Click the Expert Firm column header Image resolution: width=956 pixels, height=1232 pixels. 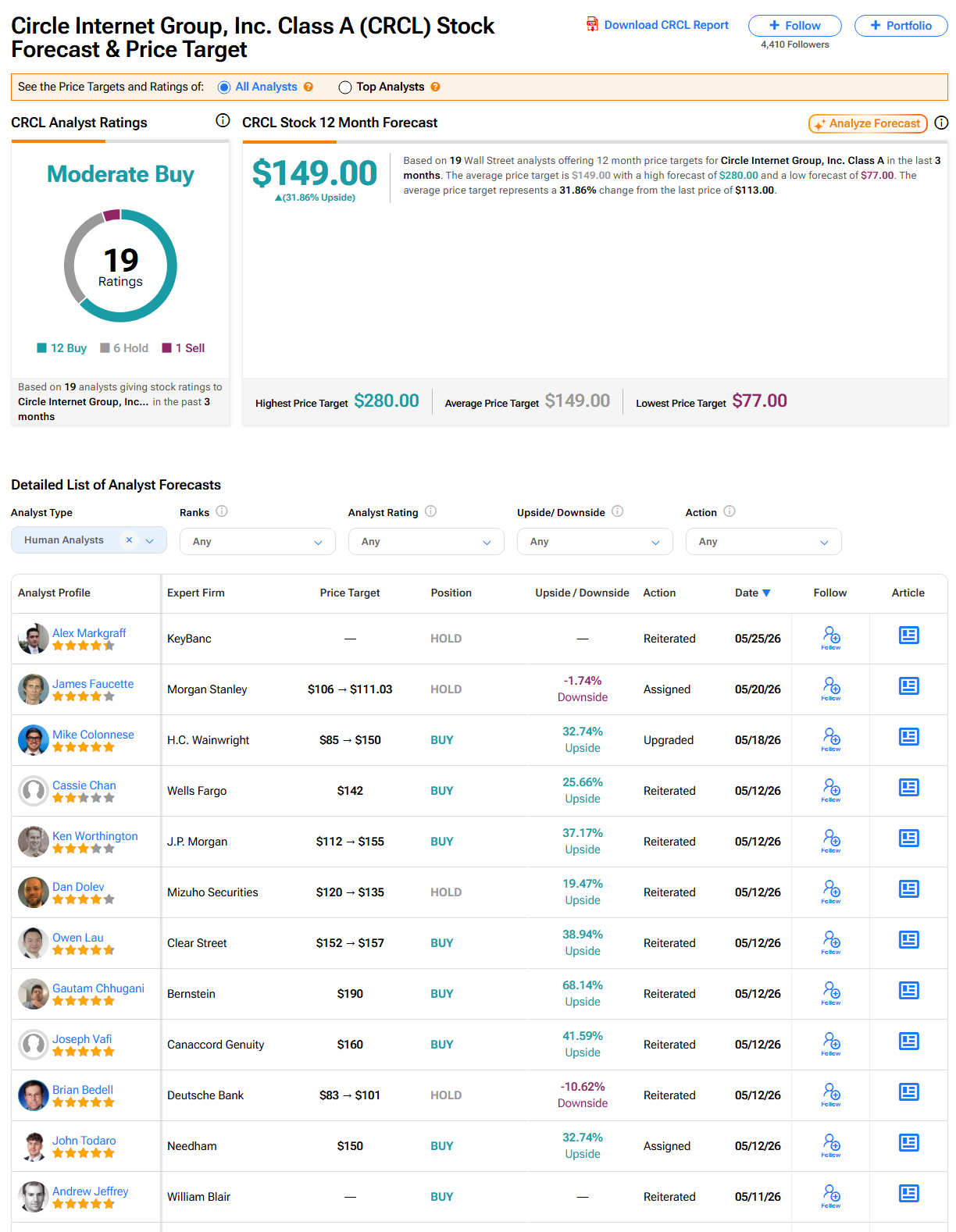point(196,593)
